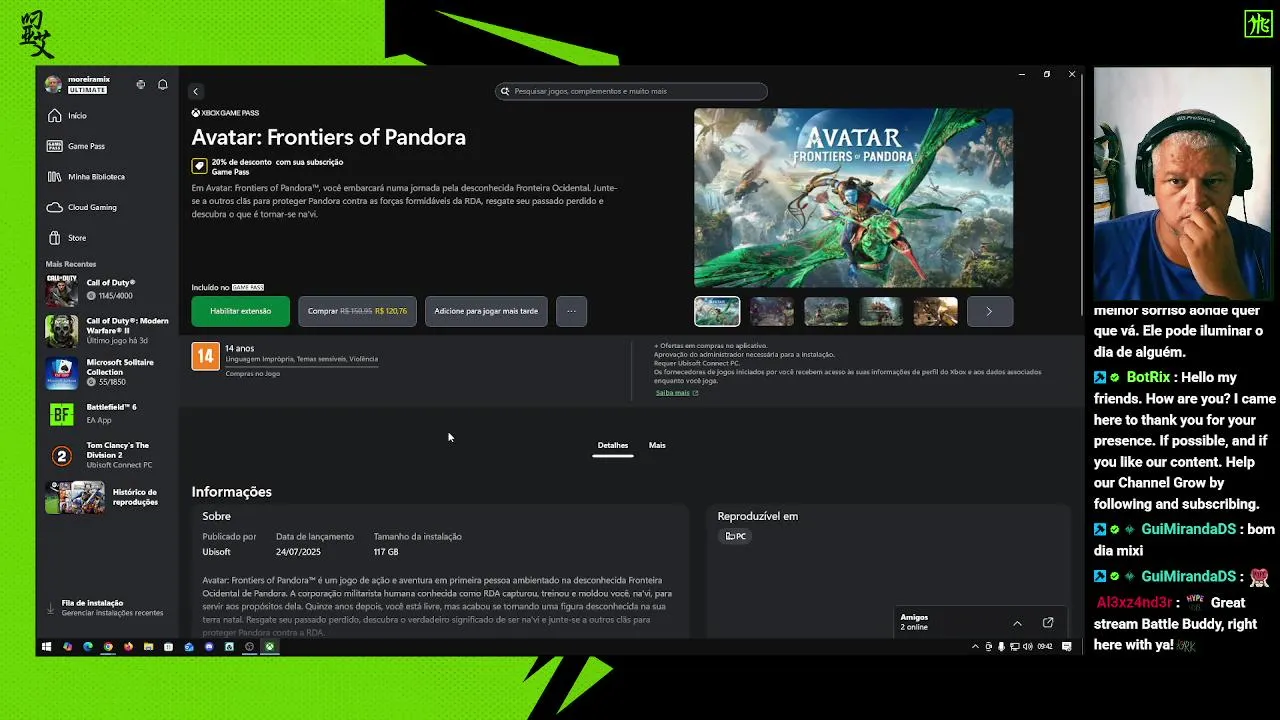Image resolution: width=1280 pixels, height=720 pixels.
Task: Open Edge from the taskbar
Action: pos(88,647)
